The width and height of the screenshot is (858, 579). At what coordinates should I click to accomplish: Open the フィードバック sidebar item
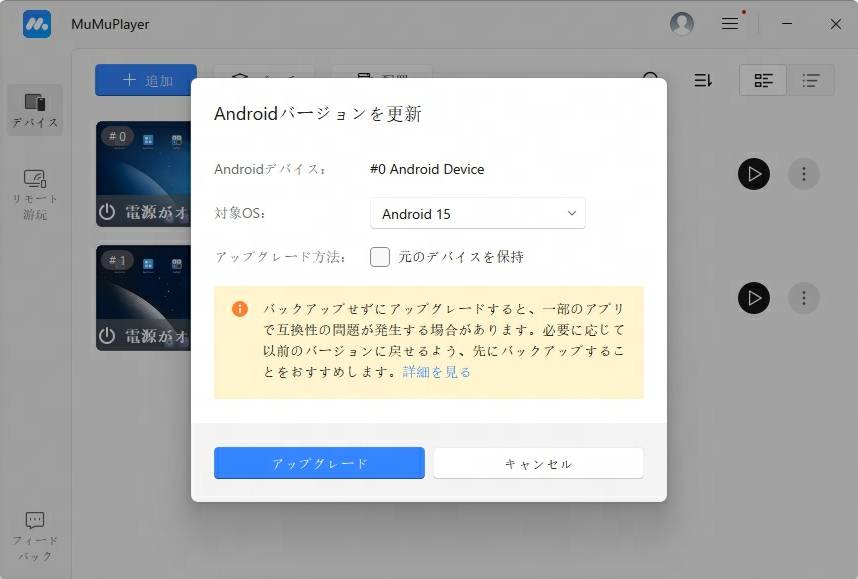click(x=35, y=536)
